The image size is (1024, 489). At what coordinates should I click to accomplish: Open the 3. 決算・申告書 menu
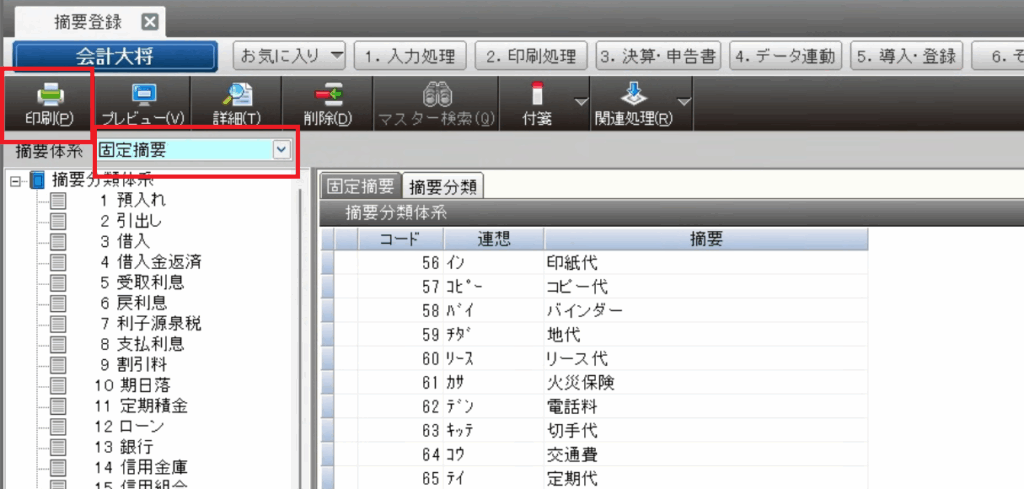pyautogui.click(x=658, y=55)
